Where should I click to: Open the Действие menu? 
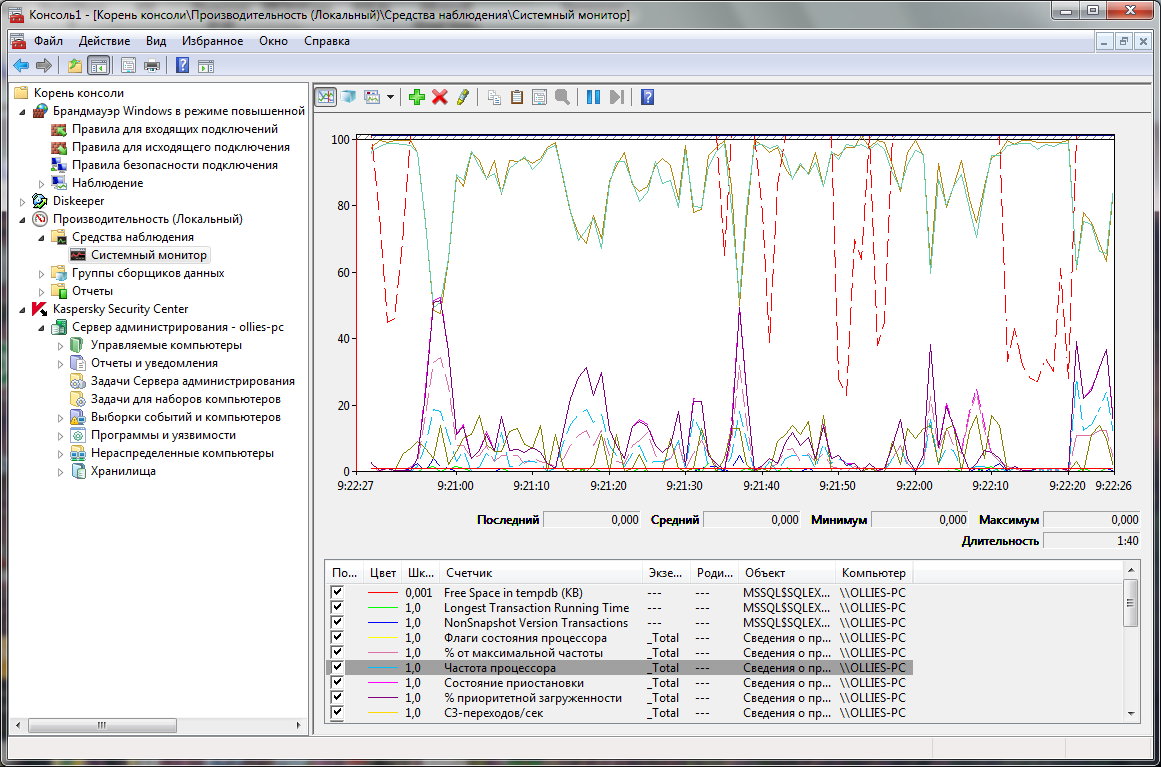click(x=104, y=41)
